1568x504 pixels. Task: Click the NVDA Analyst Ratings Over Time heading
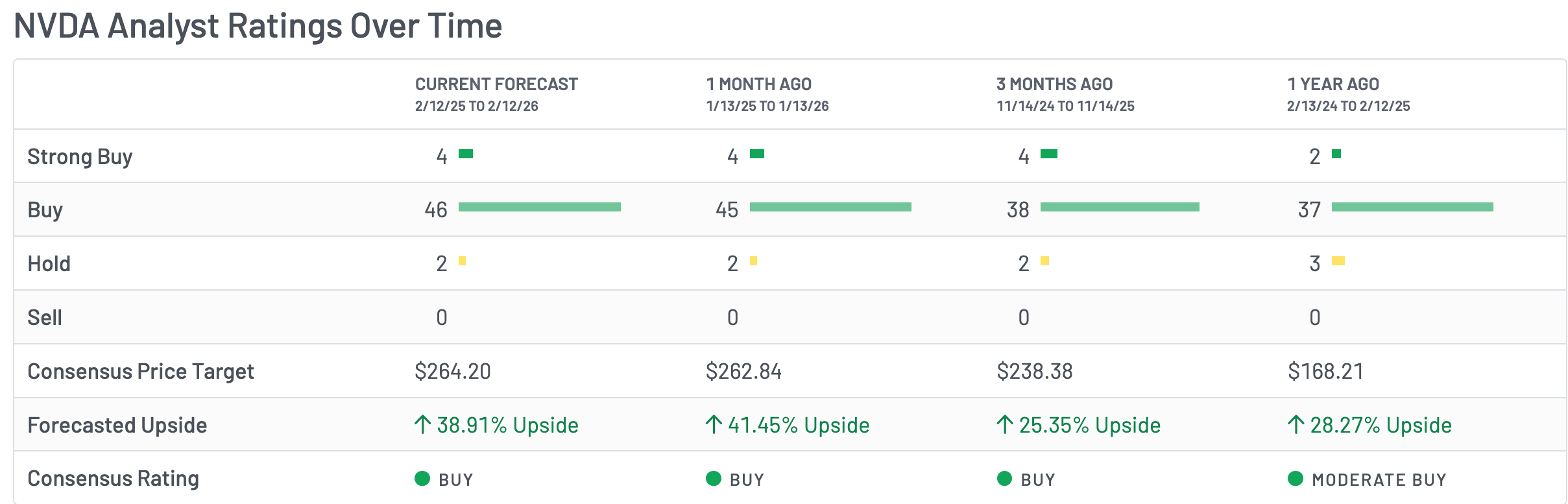(x=258, y=26)
